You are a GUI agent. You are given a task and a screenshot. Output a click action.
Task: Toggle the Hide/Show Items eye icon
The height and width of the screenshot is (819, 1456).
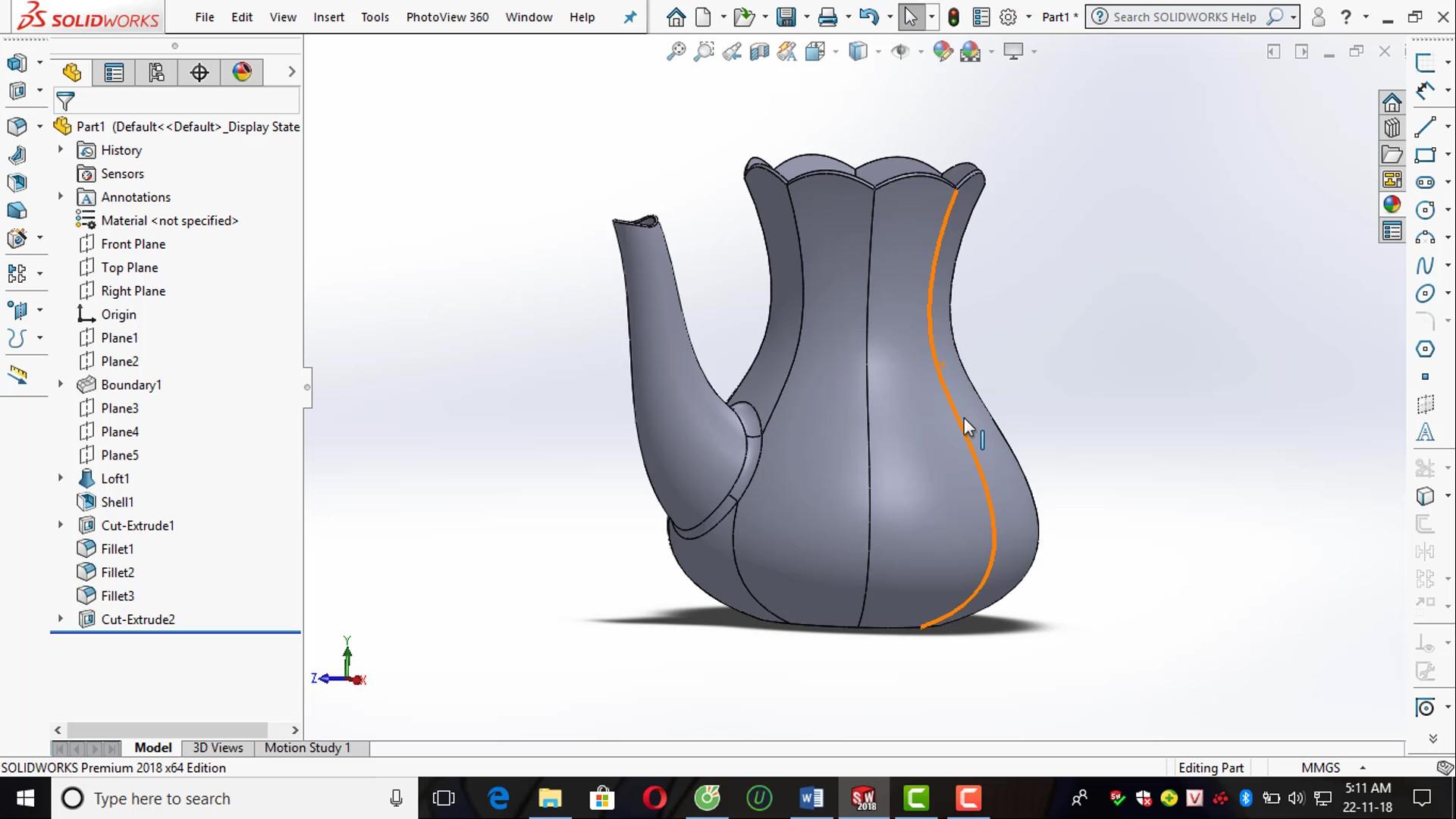[x=900, y=52]
